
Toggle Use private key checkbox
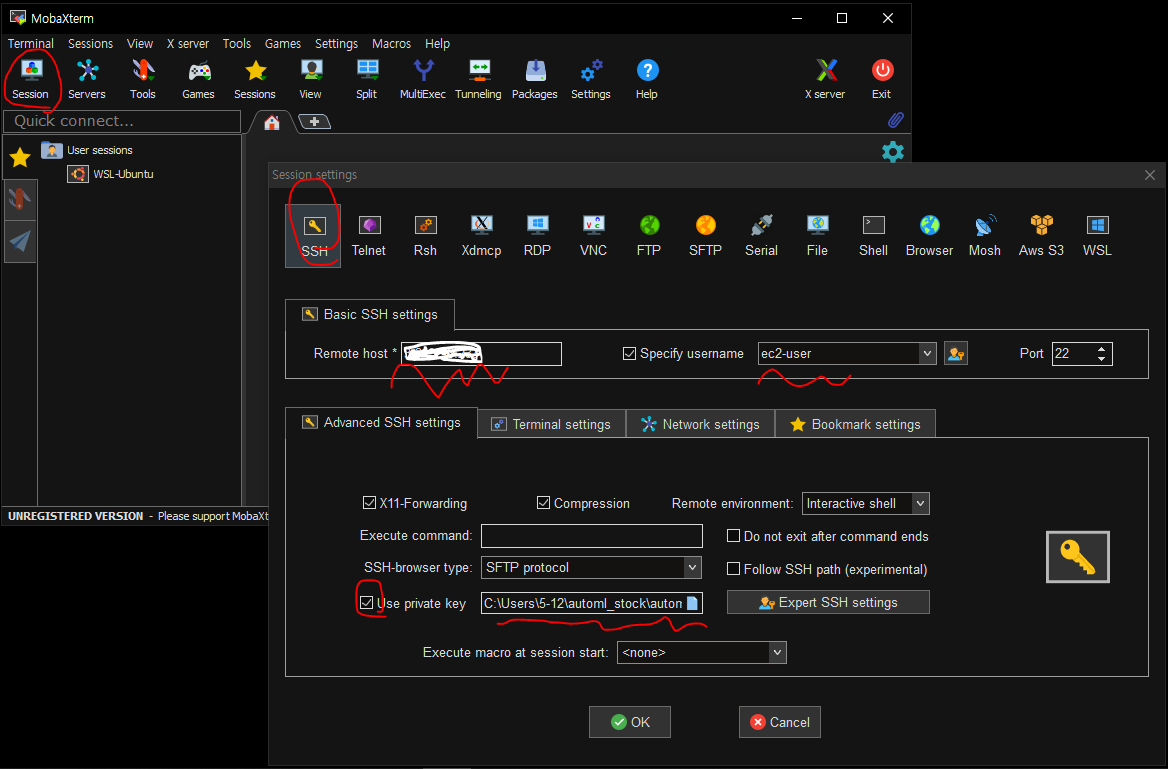point(366,603)
